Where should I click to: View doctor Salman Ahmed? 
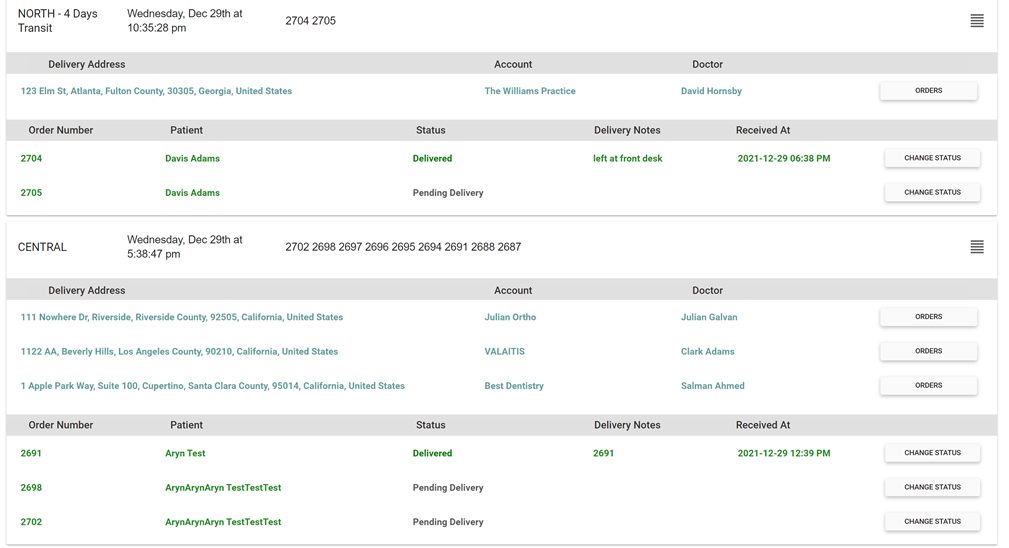click(712, 386)
